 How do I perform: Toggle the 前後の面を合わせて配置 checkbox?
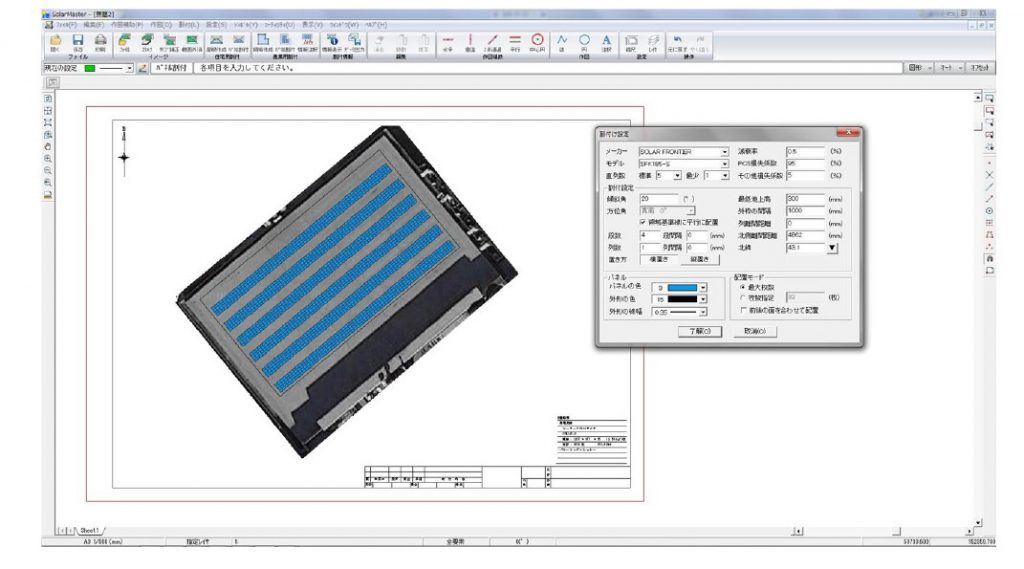pos(743,310)
